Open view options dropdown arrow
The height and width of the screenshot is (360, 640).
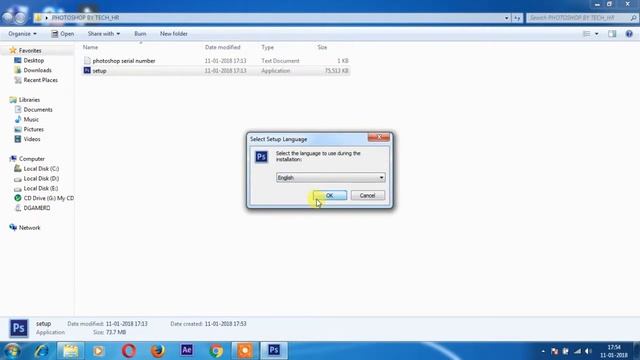596,34
